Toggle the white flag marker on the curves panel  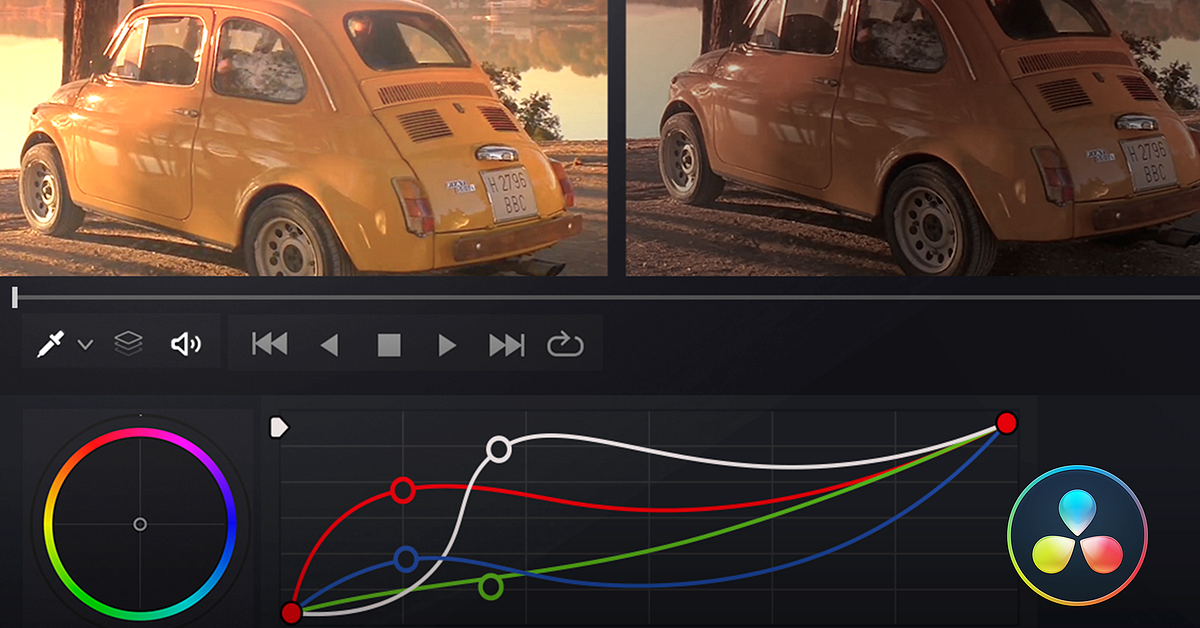pyautogui.click(x=281, y=427)
